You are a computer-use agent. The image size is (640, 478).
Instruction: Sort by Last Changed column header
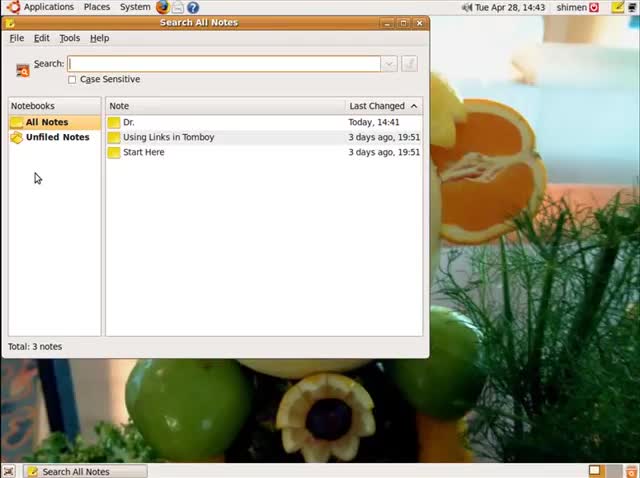pos(384,106)
